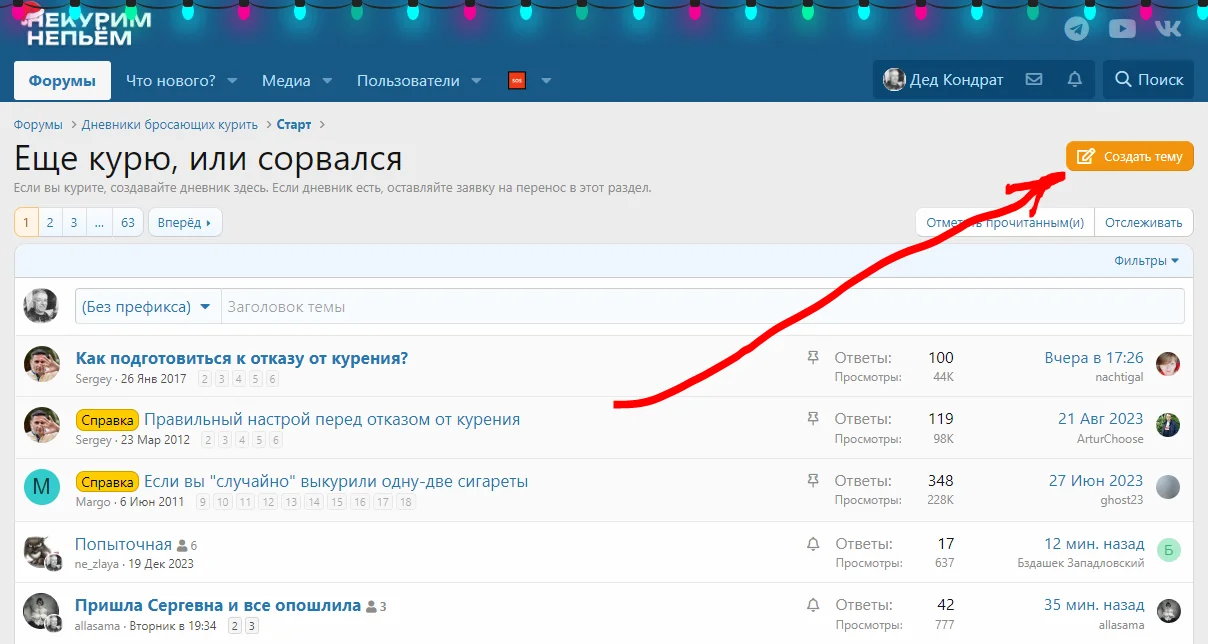
Task: Open thread Пришла Сергевна и все опошлила
Action: pos(218,605)
